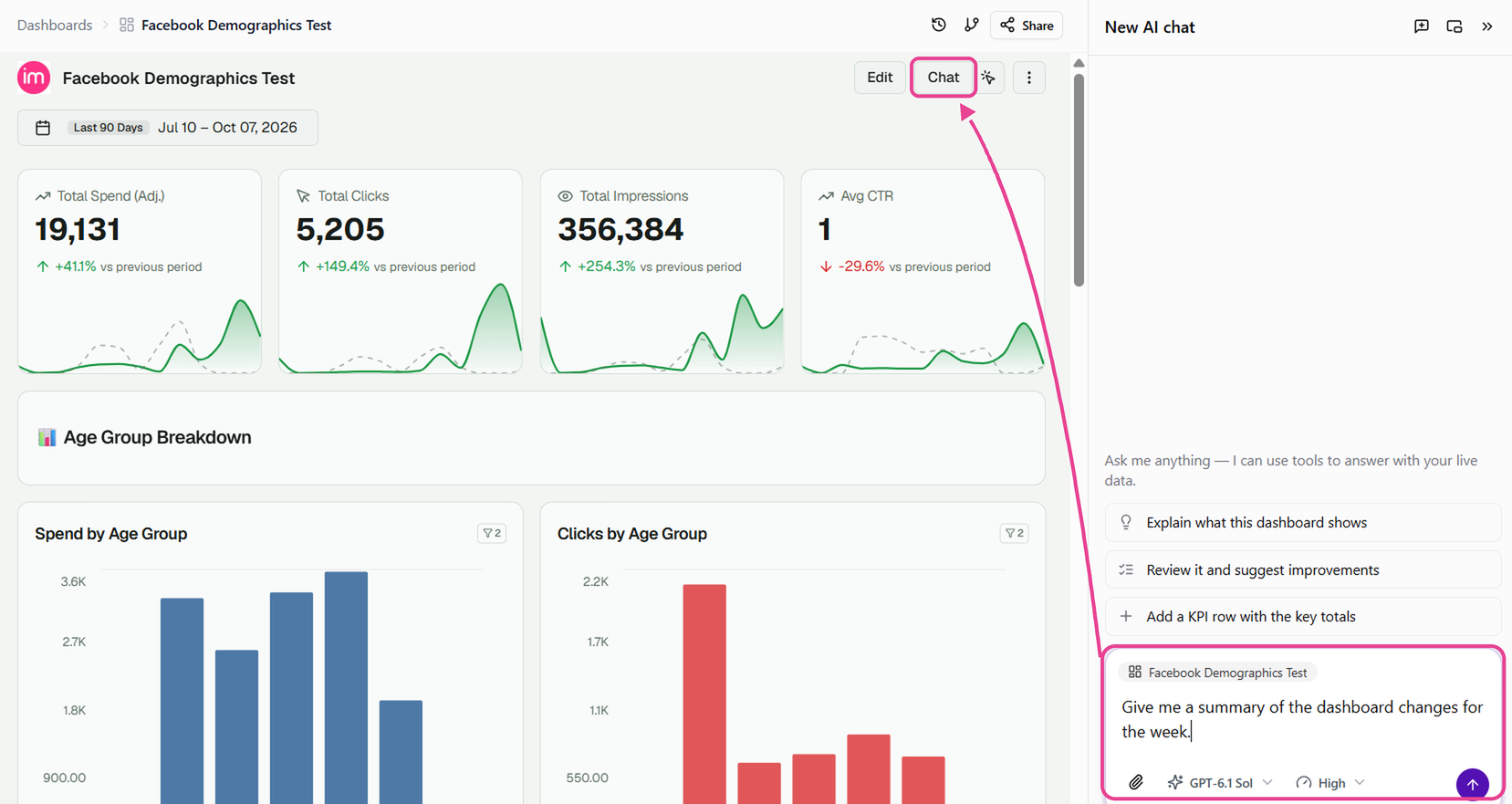The image size is (1512, 804).
Task: Collapse the AI chat panel with double chevron
Action: [1487, 26]
